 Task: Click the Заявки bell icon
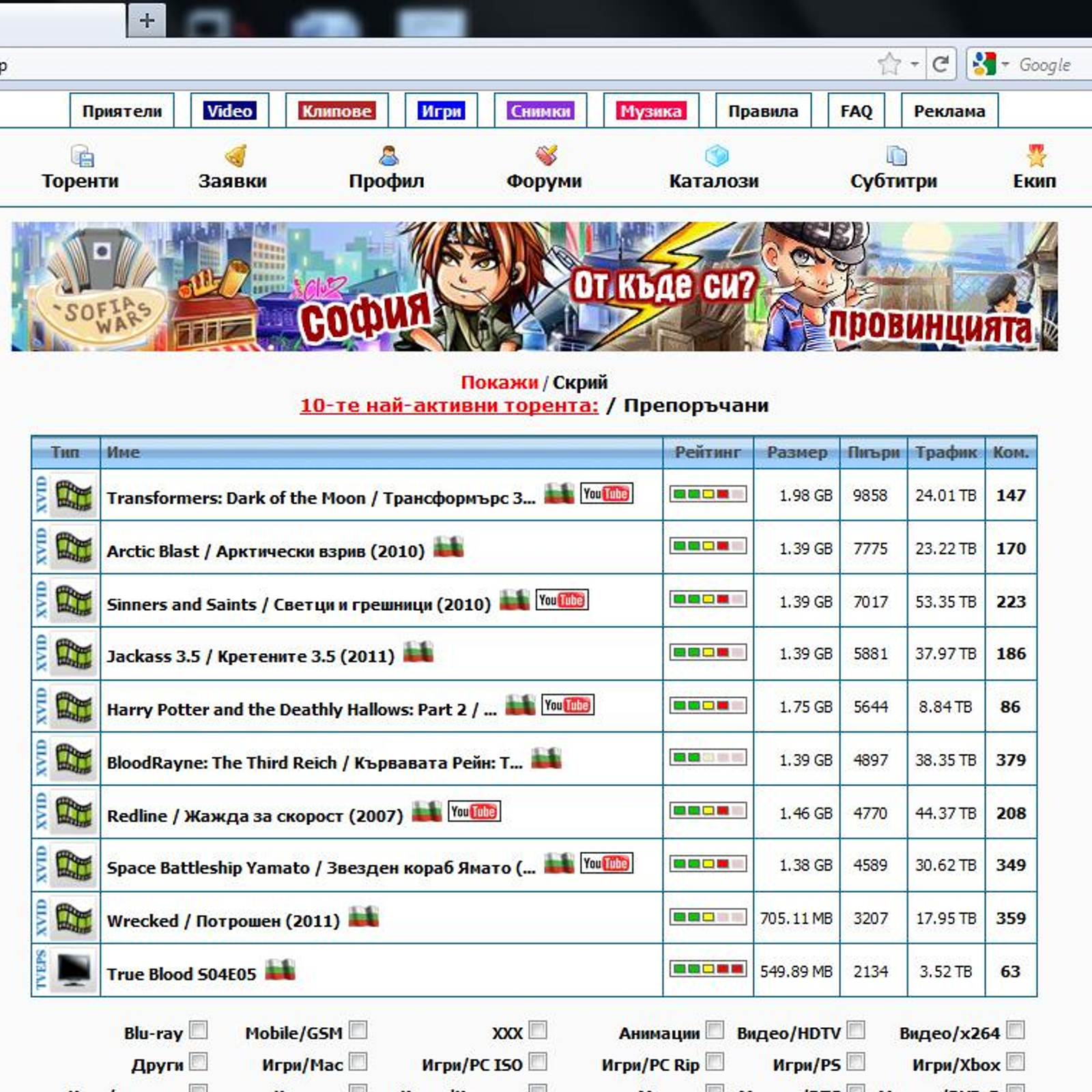(235, 156)
